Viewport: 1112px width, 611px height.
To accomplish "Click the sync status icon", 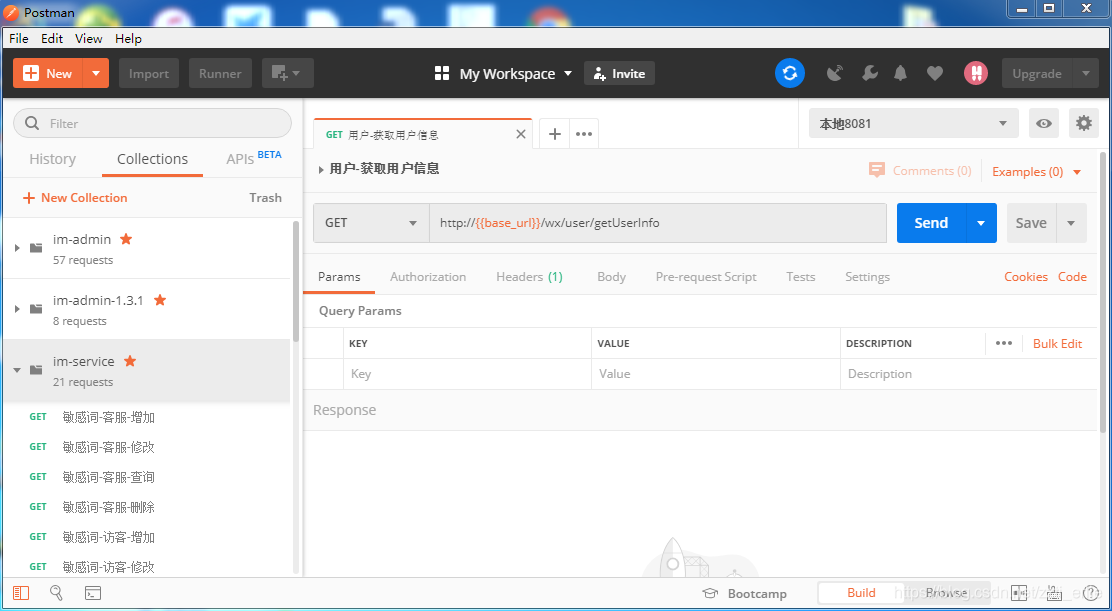I will click(x=789, y=73).
